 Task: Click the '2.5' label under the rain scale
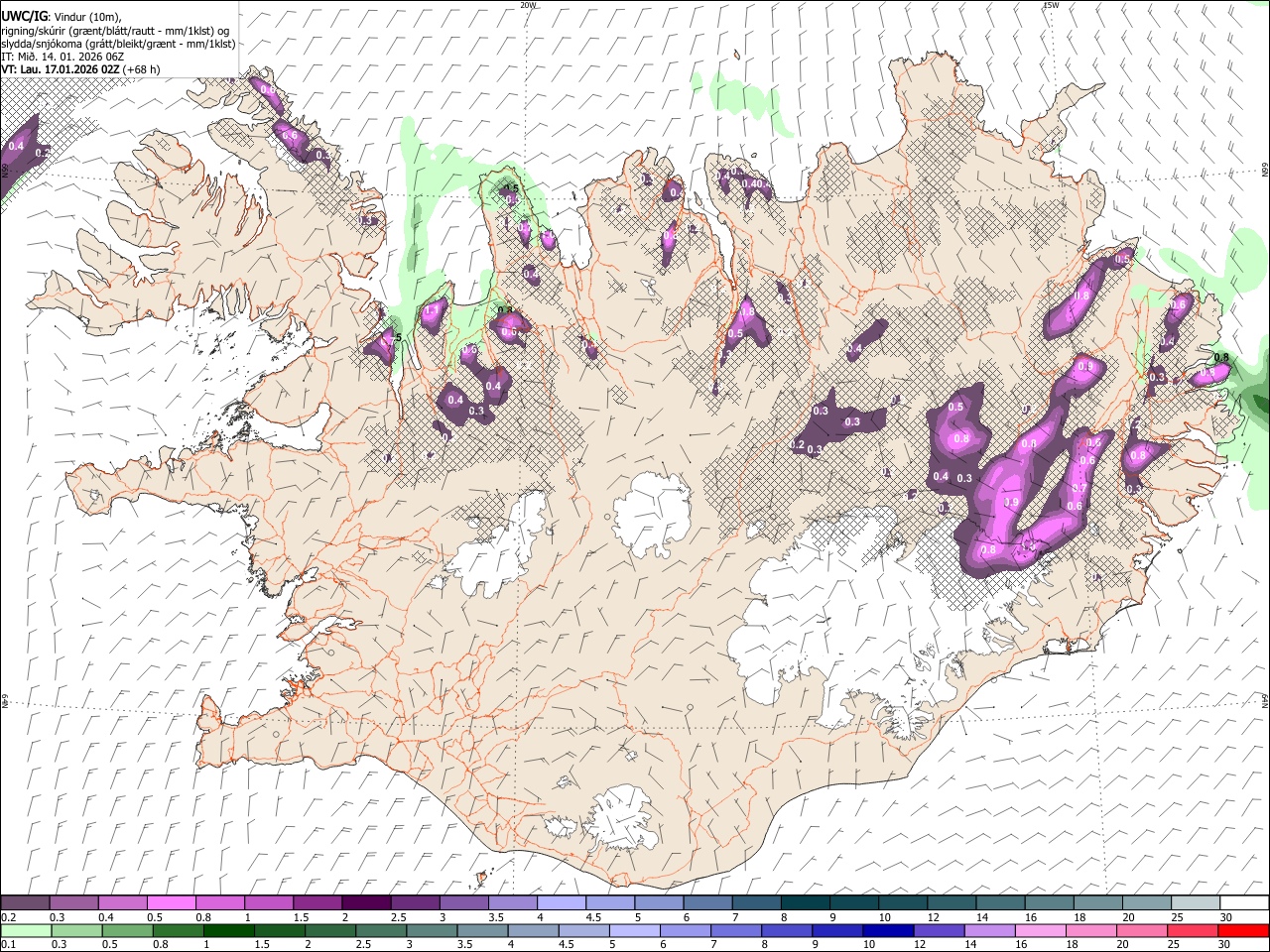click(x=364, y=945)
